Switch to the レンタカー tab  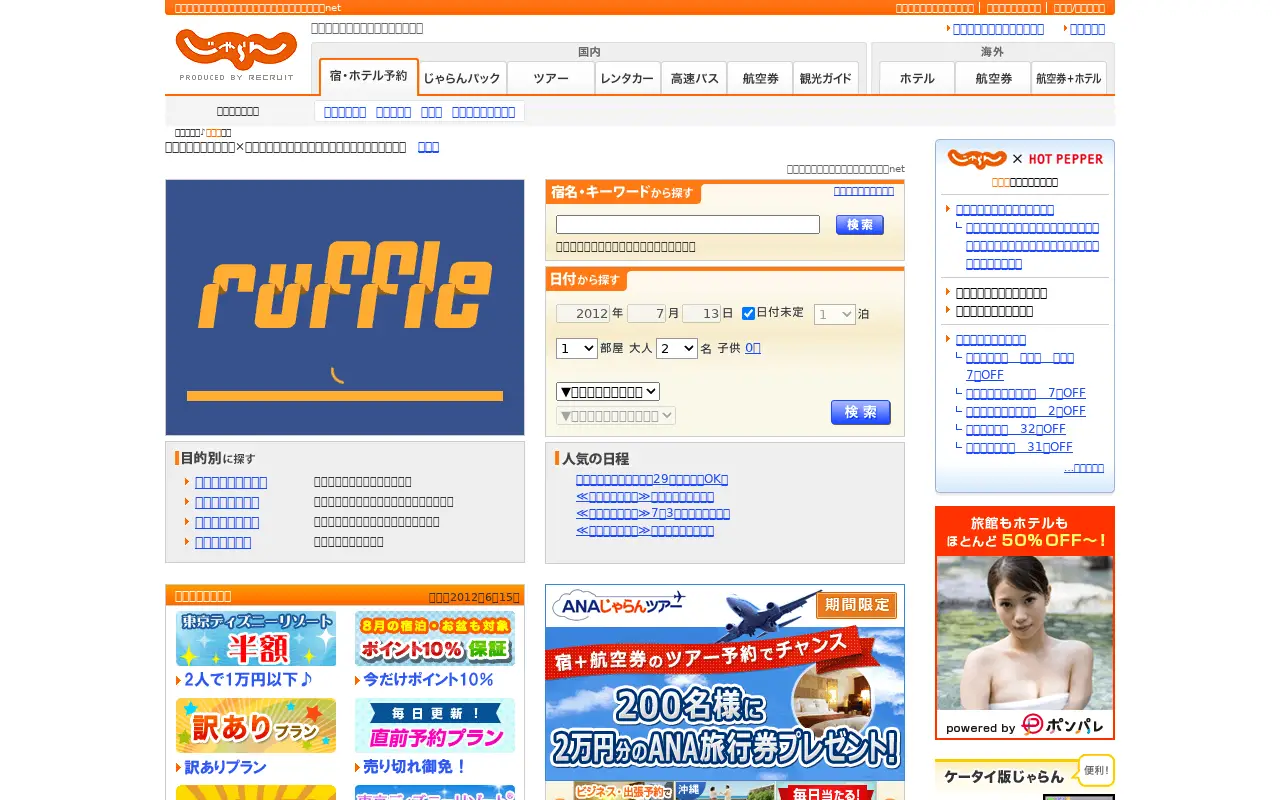click(628, 78)
